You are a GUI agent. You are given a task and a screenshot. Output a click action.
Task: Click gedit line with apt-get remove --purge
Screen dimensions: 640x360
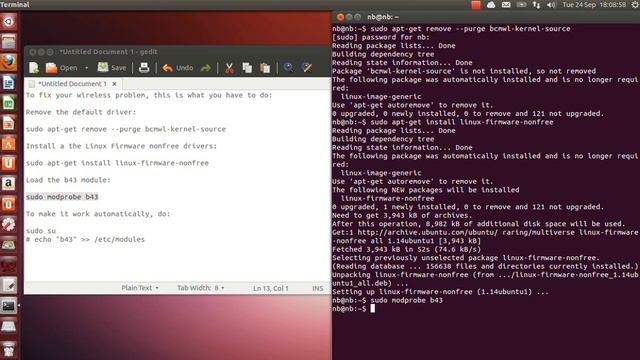pos(126,129)
